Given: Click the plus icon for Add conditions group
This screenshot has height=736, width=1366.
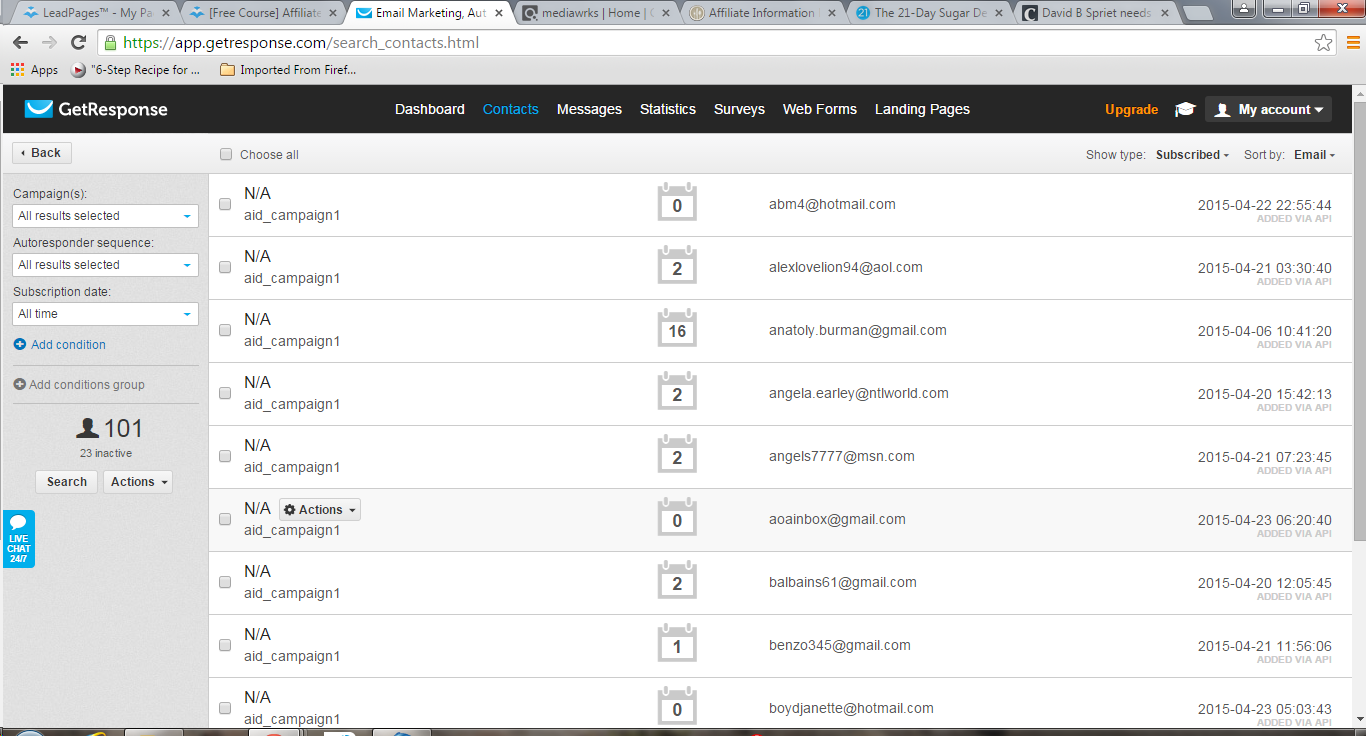Looking at the screenshot, I should click(x=20, y=385).
